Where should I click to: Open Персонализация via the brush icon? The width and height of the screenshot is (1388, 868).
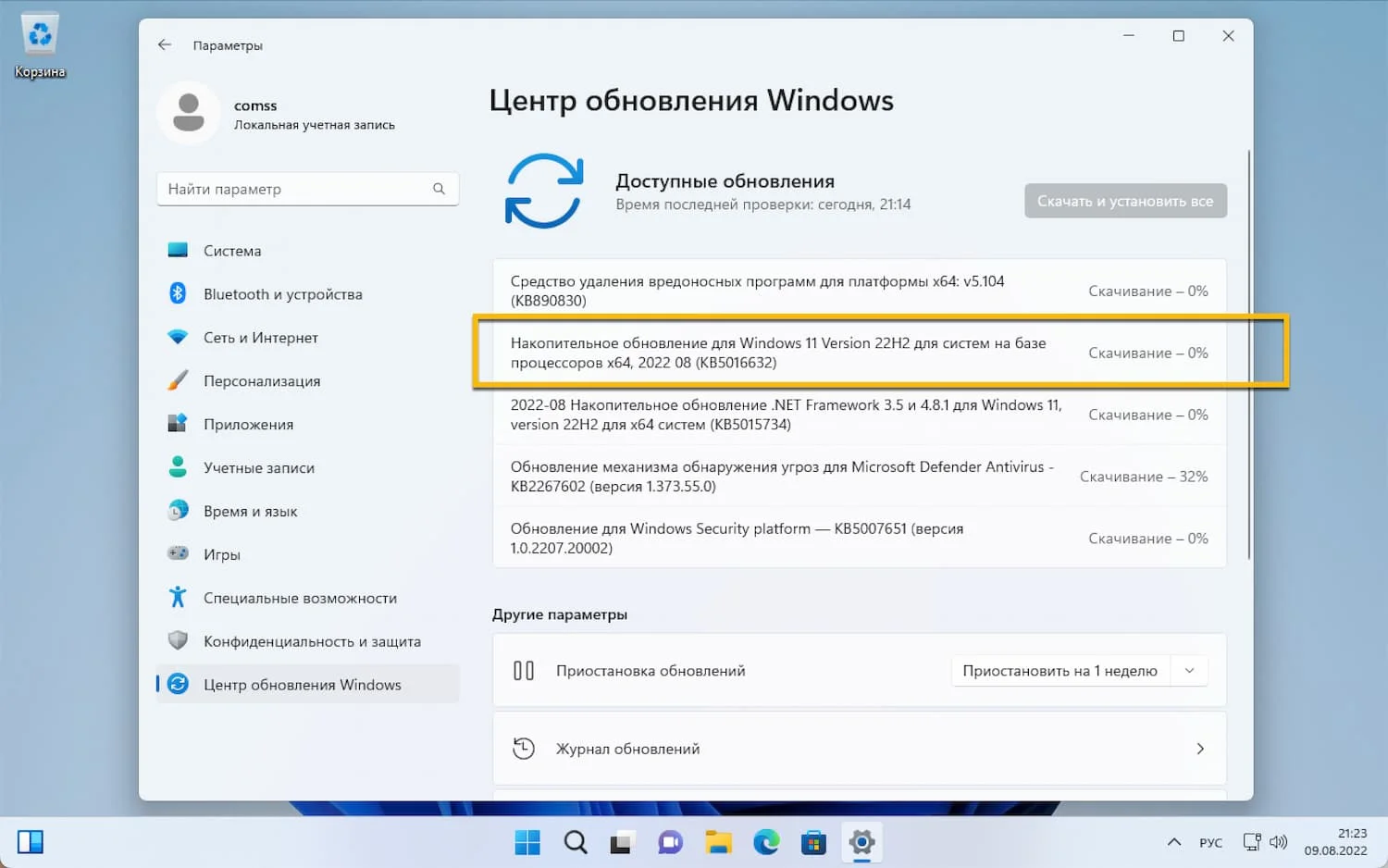click(x=178, y=380)
